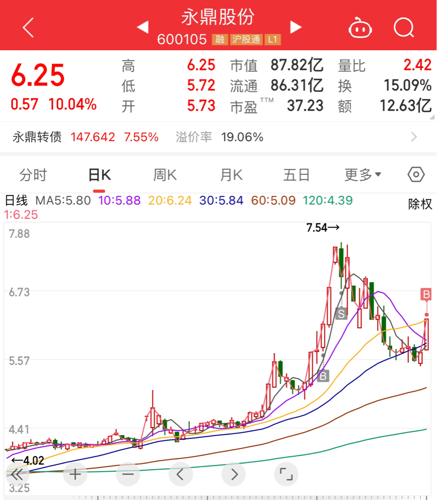Tap the turnover amount 12.63亿
Screen dimensions: 437x500
click(406, 106)
